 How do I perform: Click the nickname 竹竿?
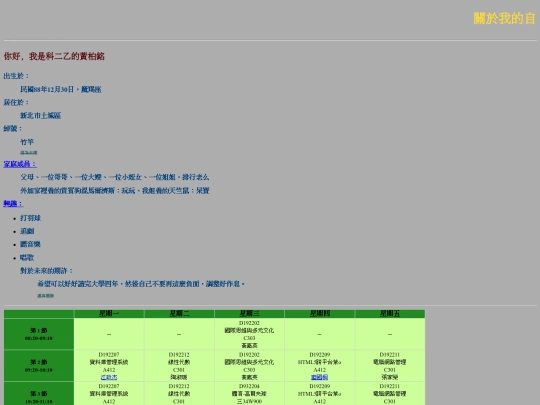(27, 142)
